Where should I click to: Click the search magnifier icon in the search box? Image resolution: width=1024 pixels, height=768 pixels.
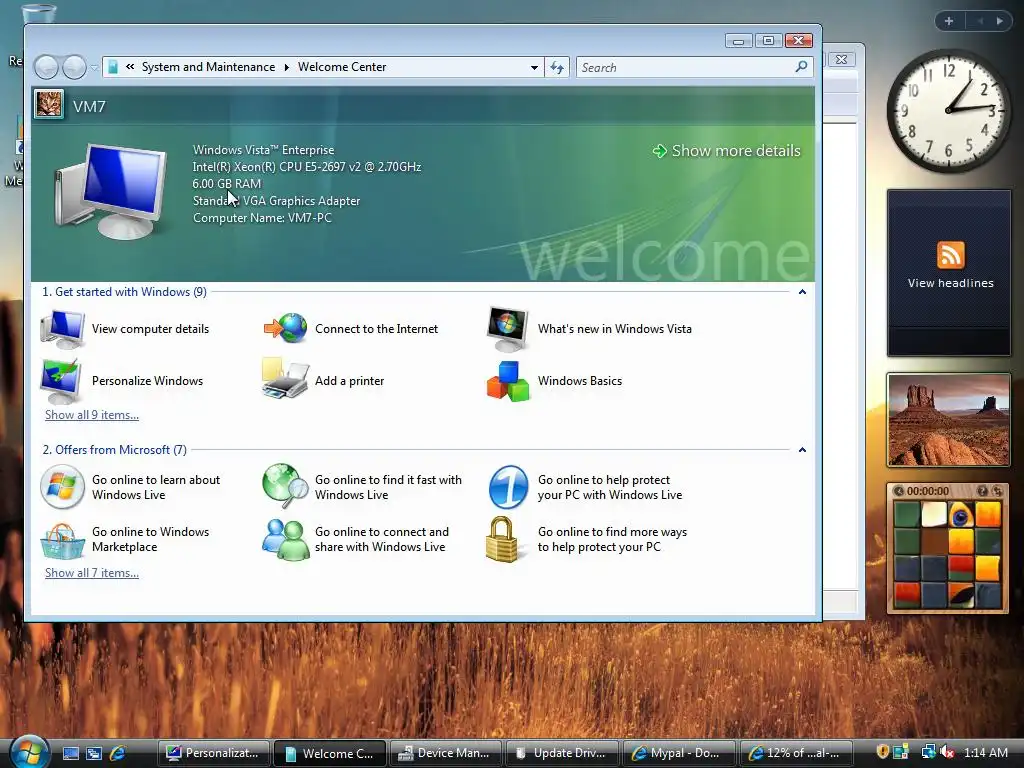click(801, 67)
